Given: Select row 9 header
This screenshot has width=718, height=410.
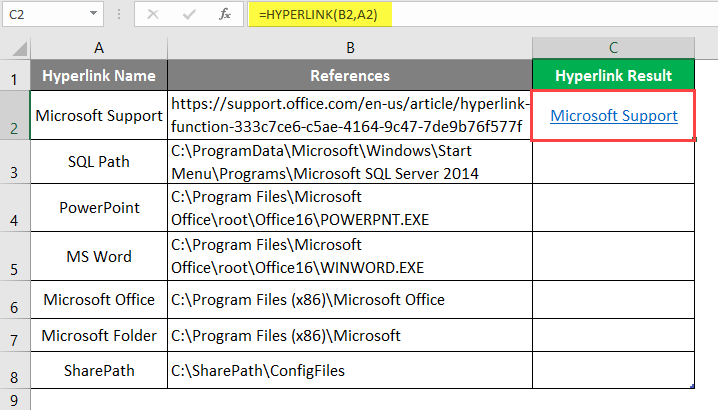Looking at the screenshot, I should [15, 400].
